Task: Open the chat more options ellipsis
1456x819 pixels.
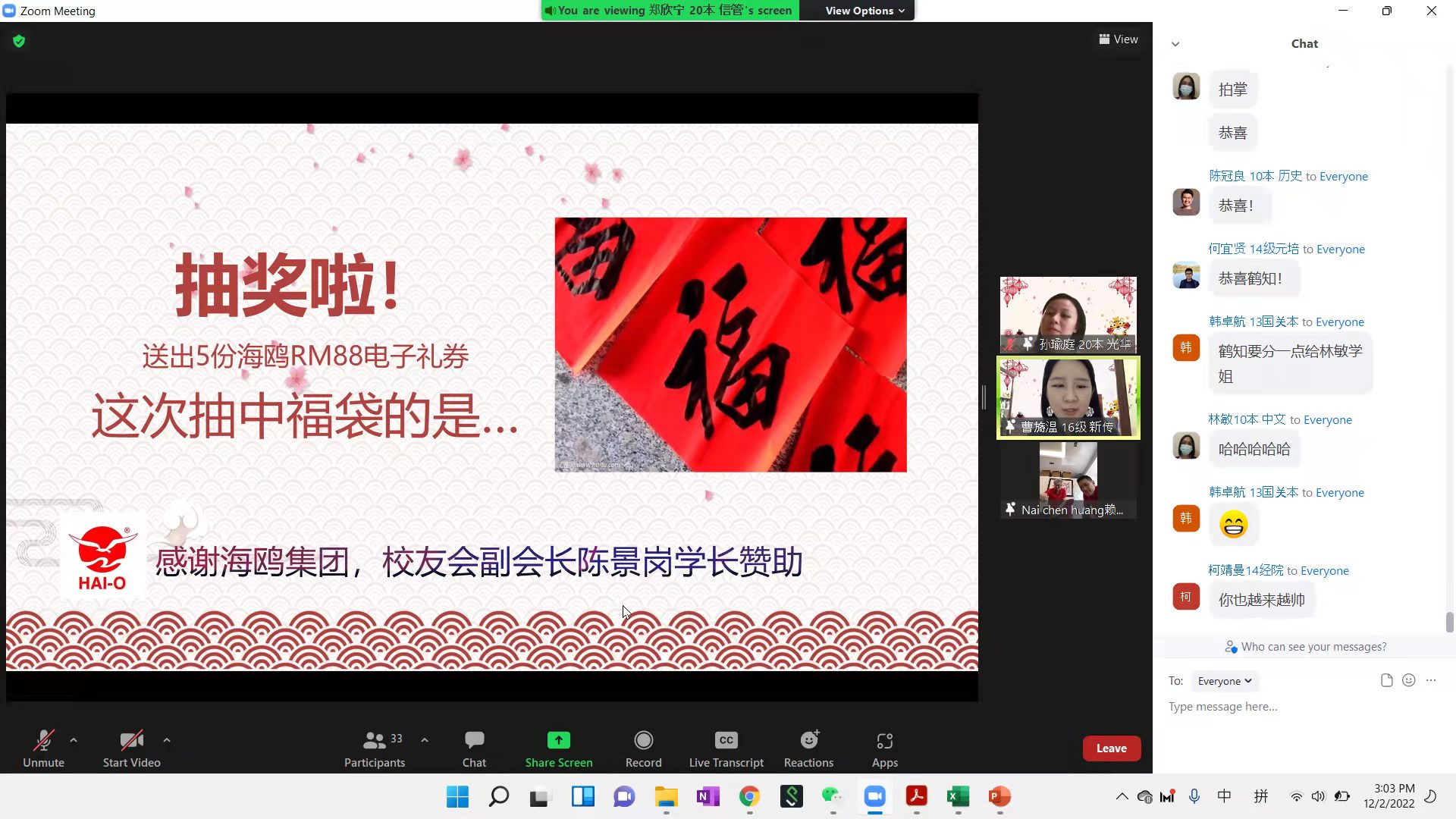Action: pos(1431,680)
